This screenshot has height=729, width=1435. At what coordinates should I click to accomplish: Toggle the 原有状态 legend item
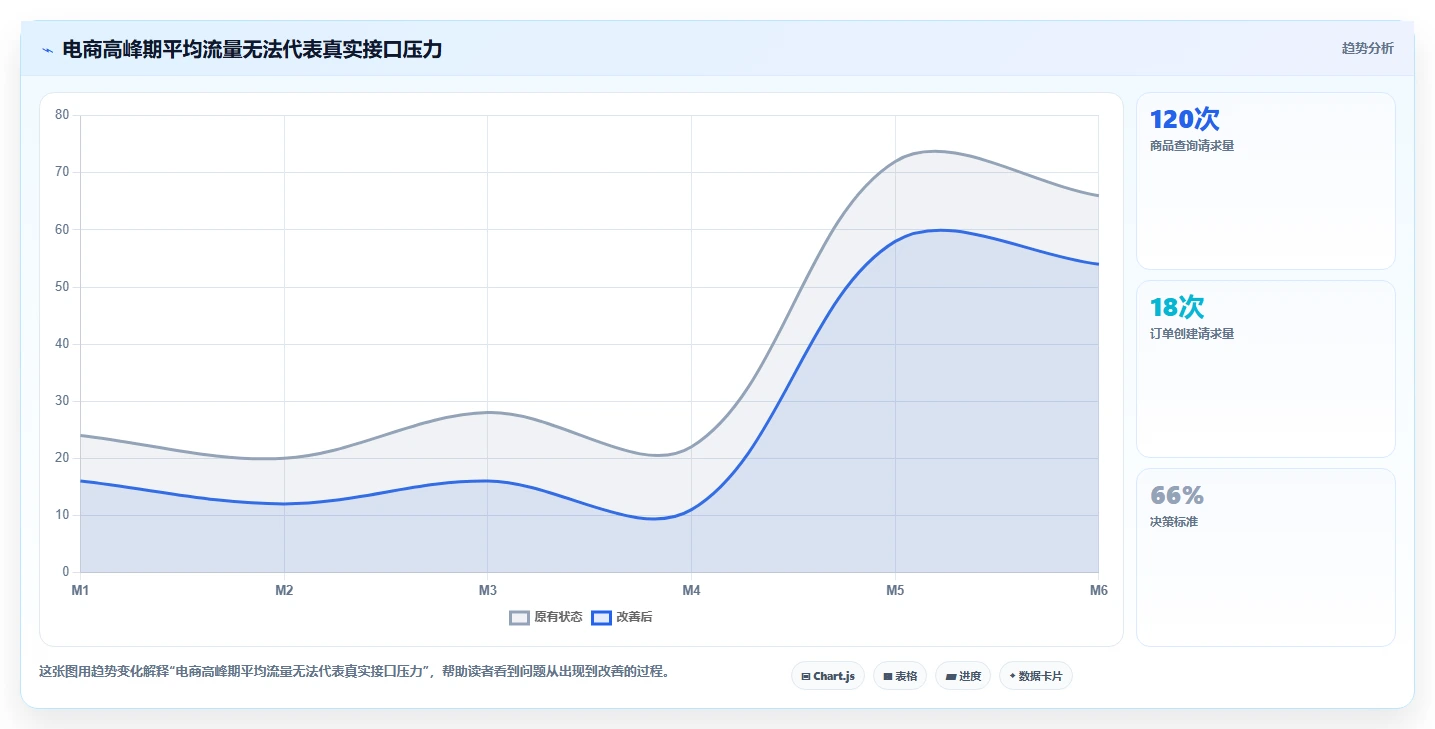point(546,617)
